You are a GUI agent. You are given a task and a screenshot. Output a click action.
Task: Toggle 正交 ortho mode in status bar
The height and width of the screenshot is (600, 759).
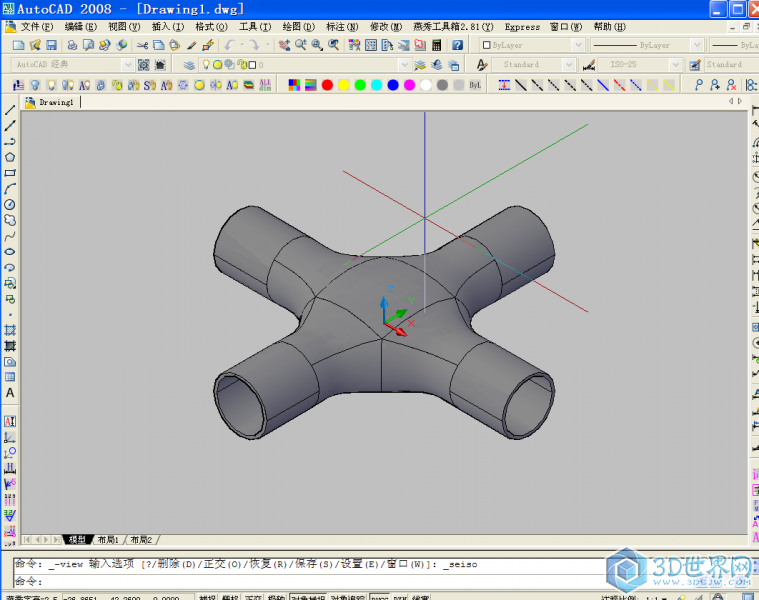[x=253, y=597]
